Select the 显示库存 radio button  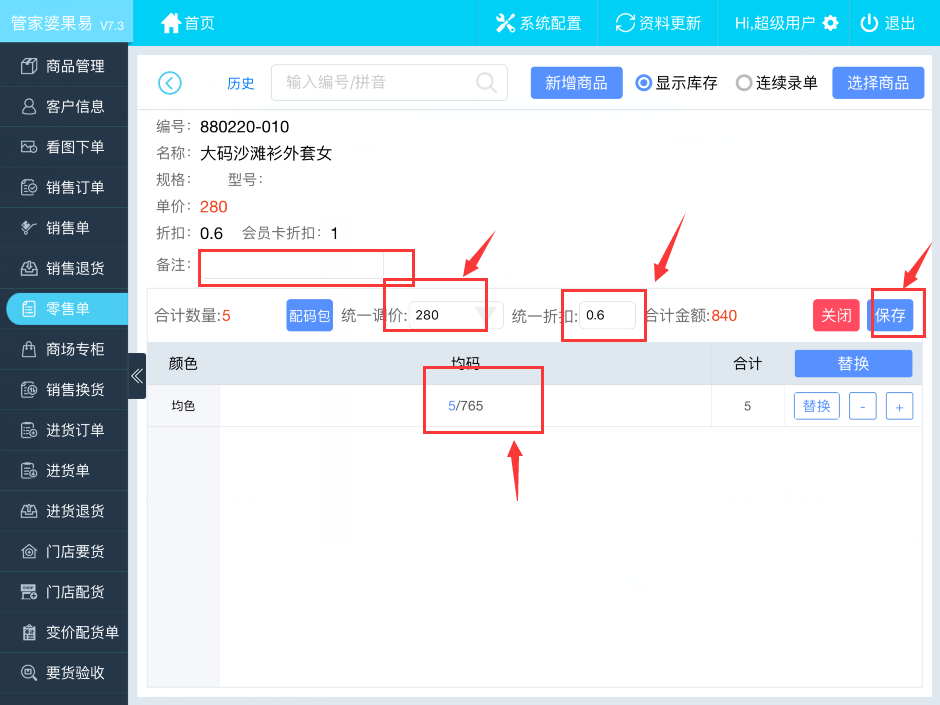[x=644, y=83]
